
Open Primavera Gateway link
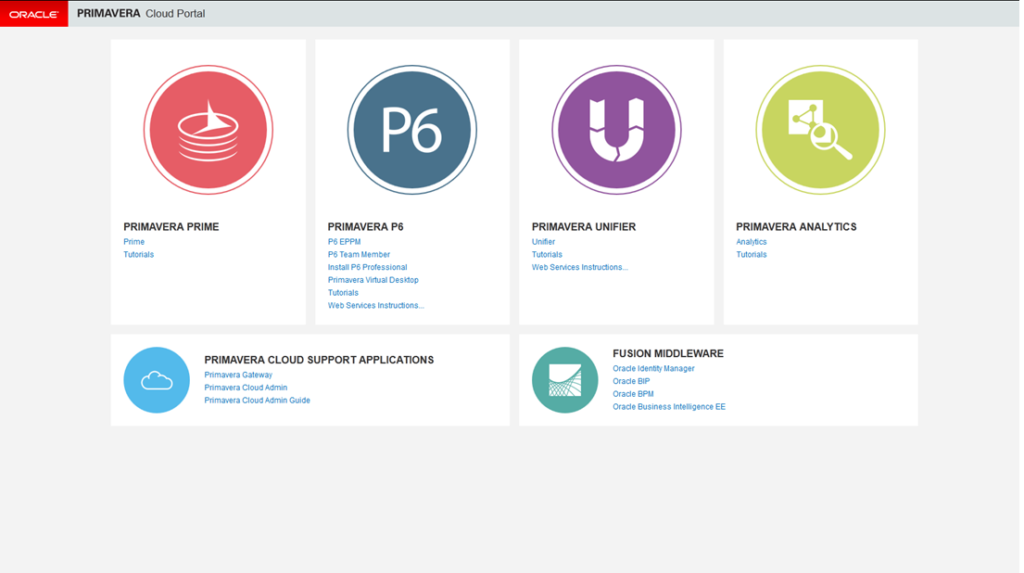tap(238, 375)
